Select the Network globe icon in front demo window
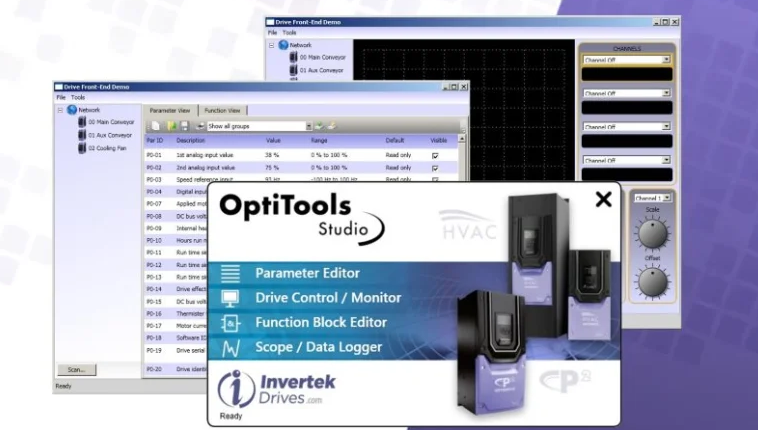Image resolution: width=758 pixels, height=430 pixels. pos(72,110)
